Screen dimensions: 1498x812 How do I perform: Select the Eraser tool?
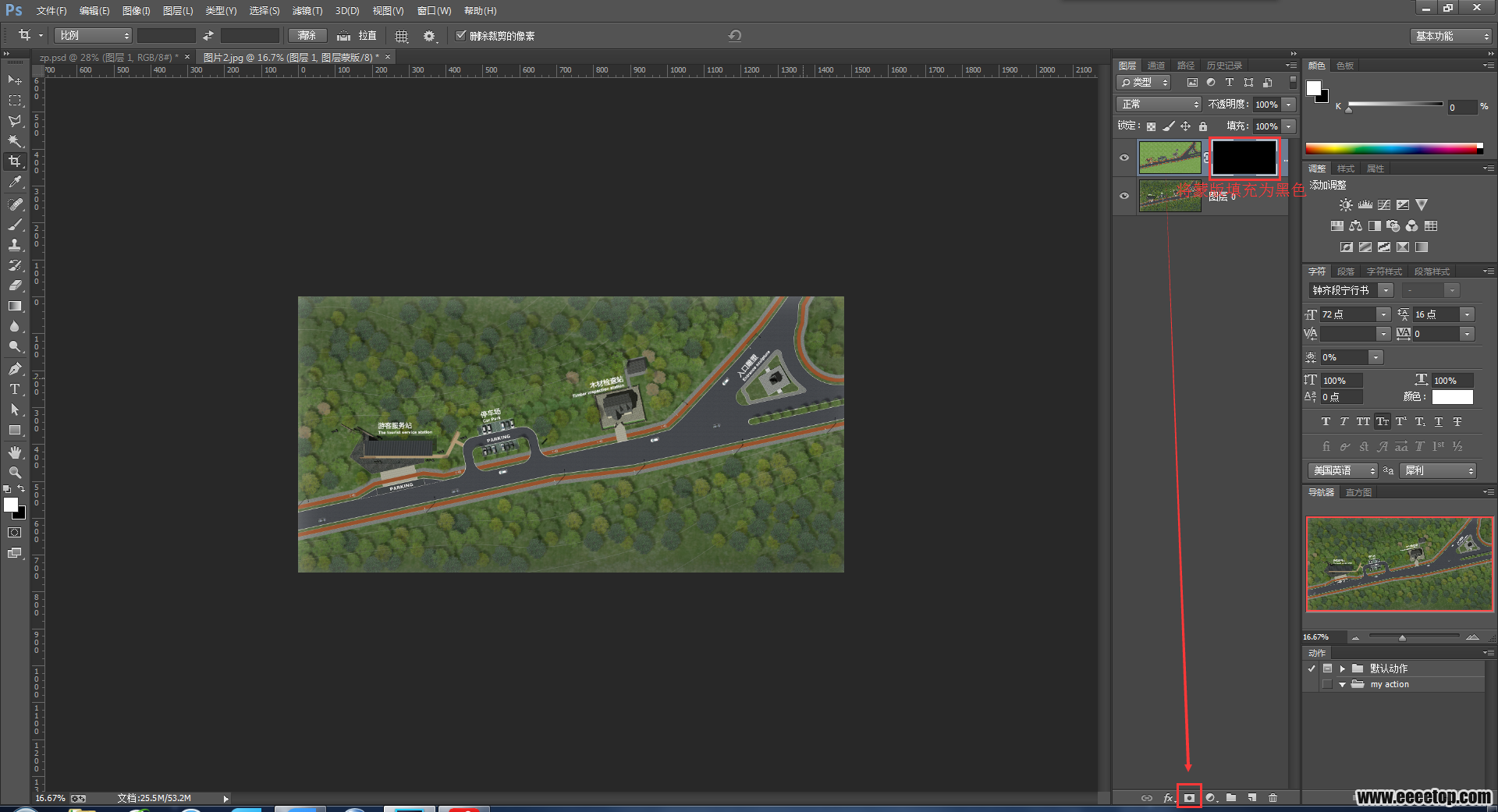pyautogui.click(x=15, y=285)
